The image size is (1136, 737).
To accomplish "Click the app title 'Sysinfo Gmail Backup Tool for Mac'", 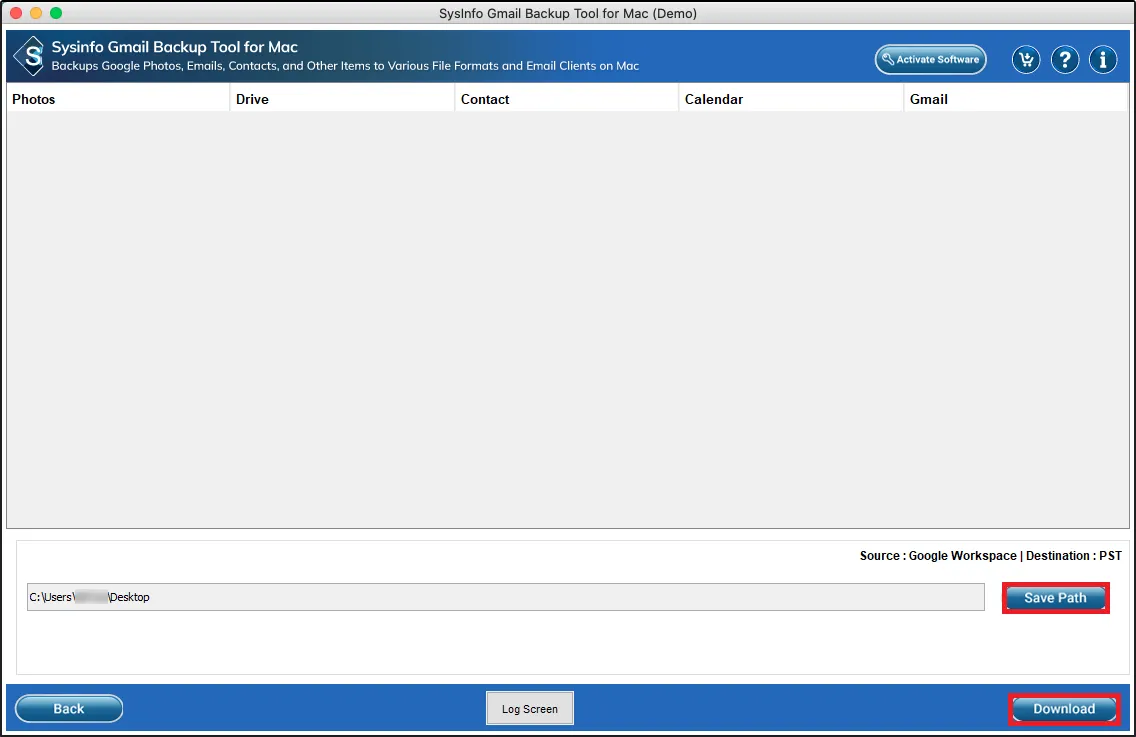I will [x=175, y=47].
